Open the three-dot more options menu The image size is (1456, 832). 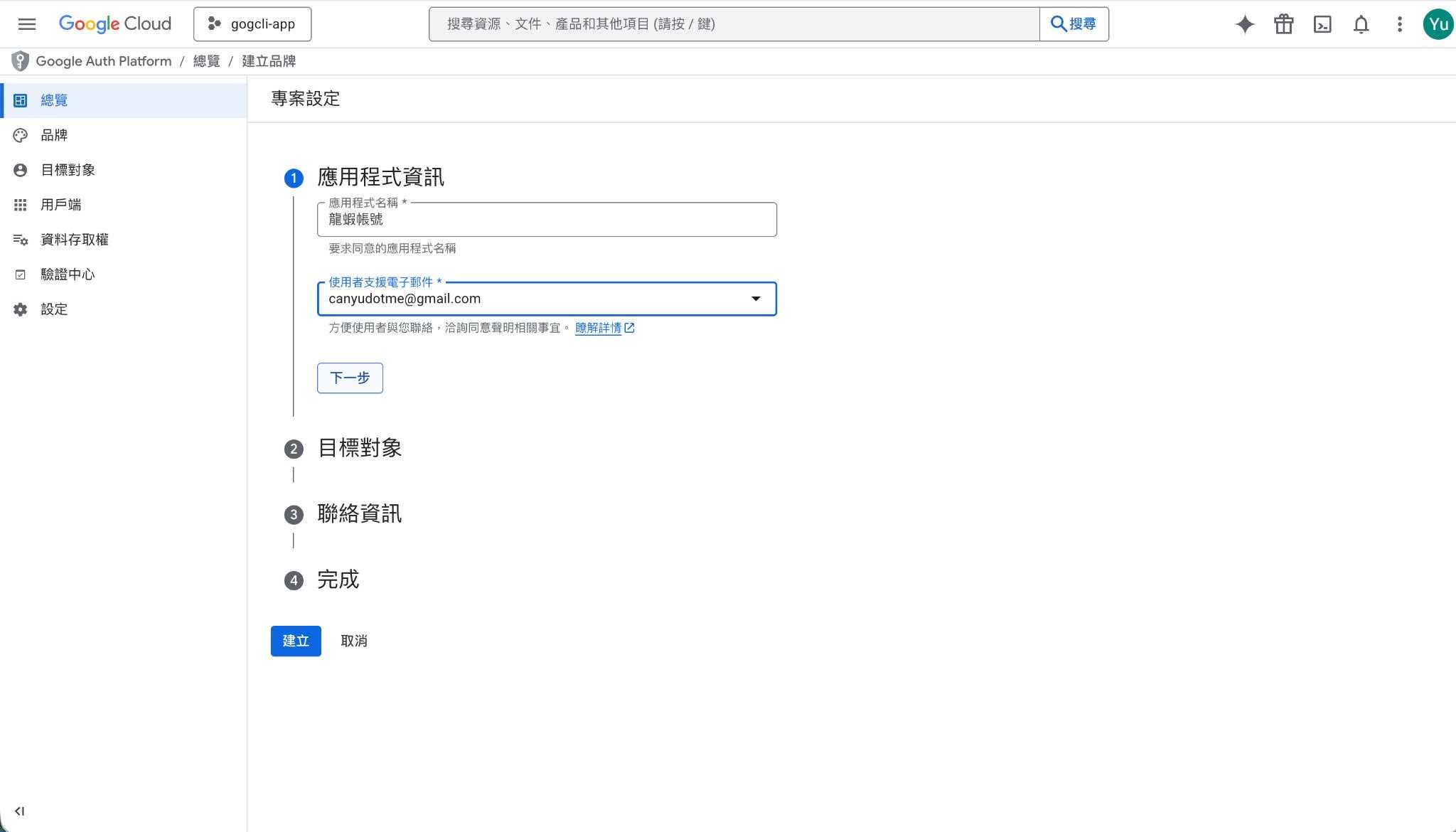[1399, 24]
